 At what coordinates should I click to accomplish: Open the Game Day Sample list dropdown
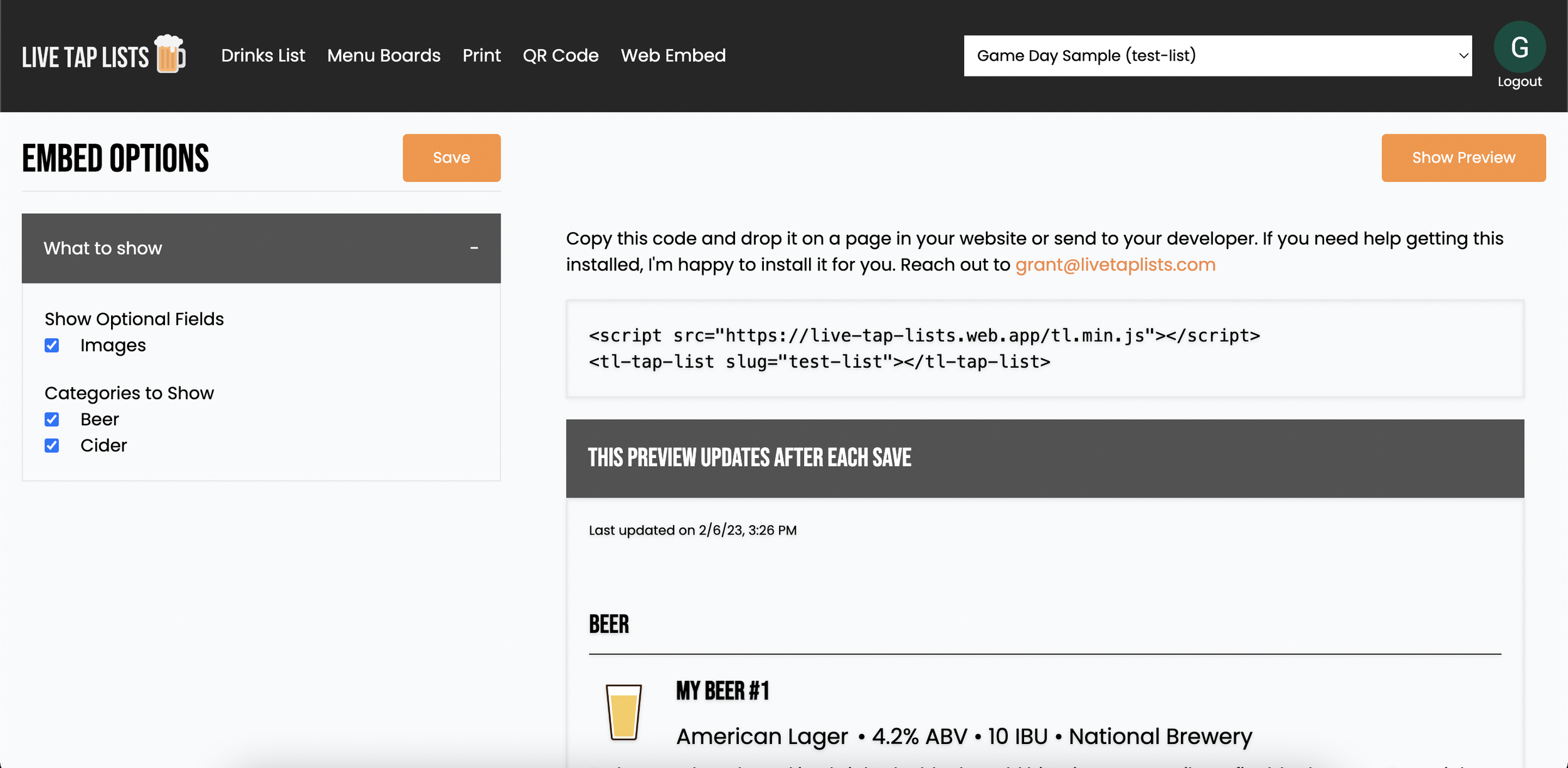coord(1217,56)
